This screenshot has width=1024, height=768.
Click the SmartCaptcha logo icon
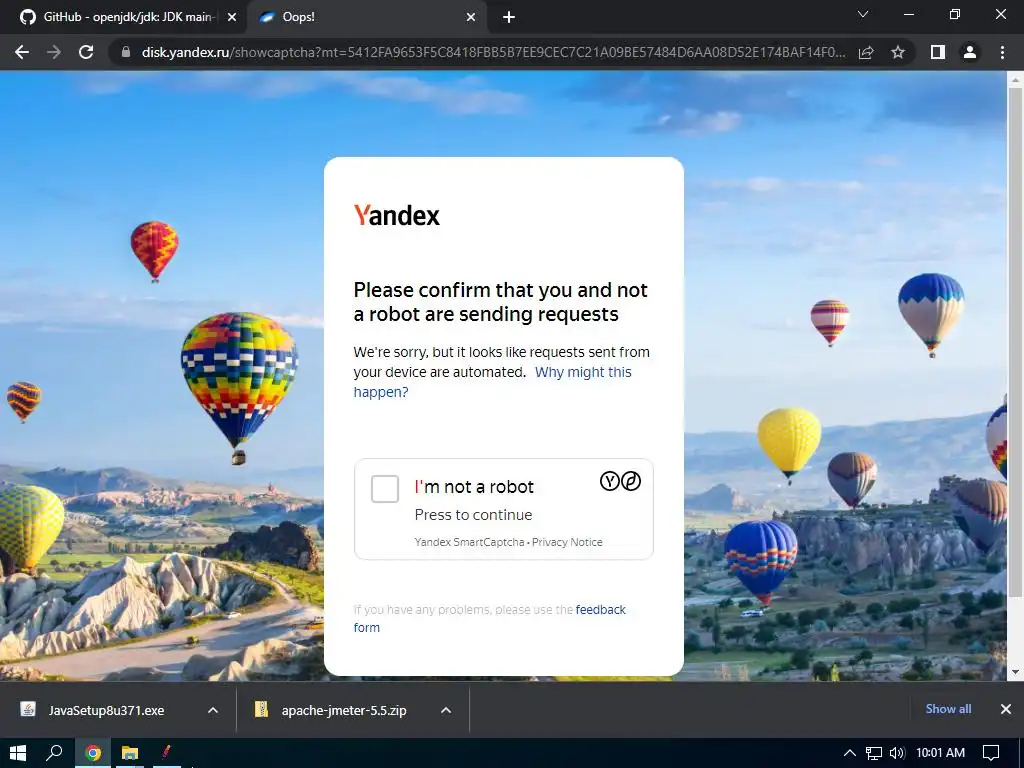(x=620, y=481)
